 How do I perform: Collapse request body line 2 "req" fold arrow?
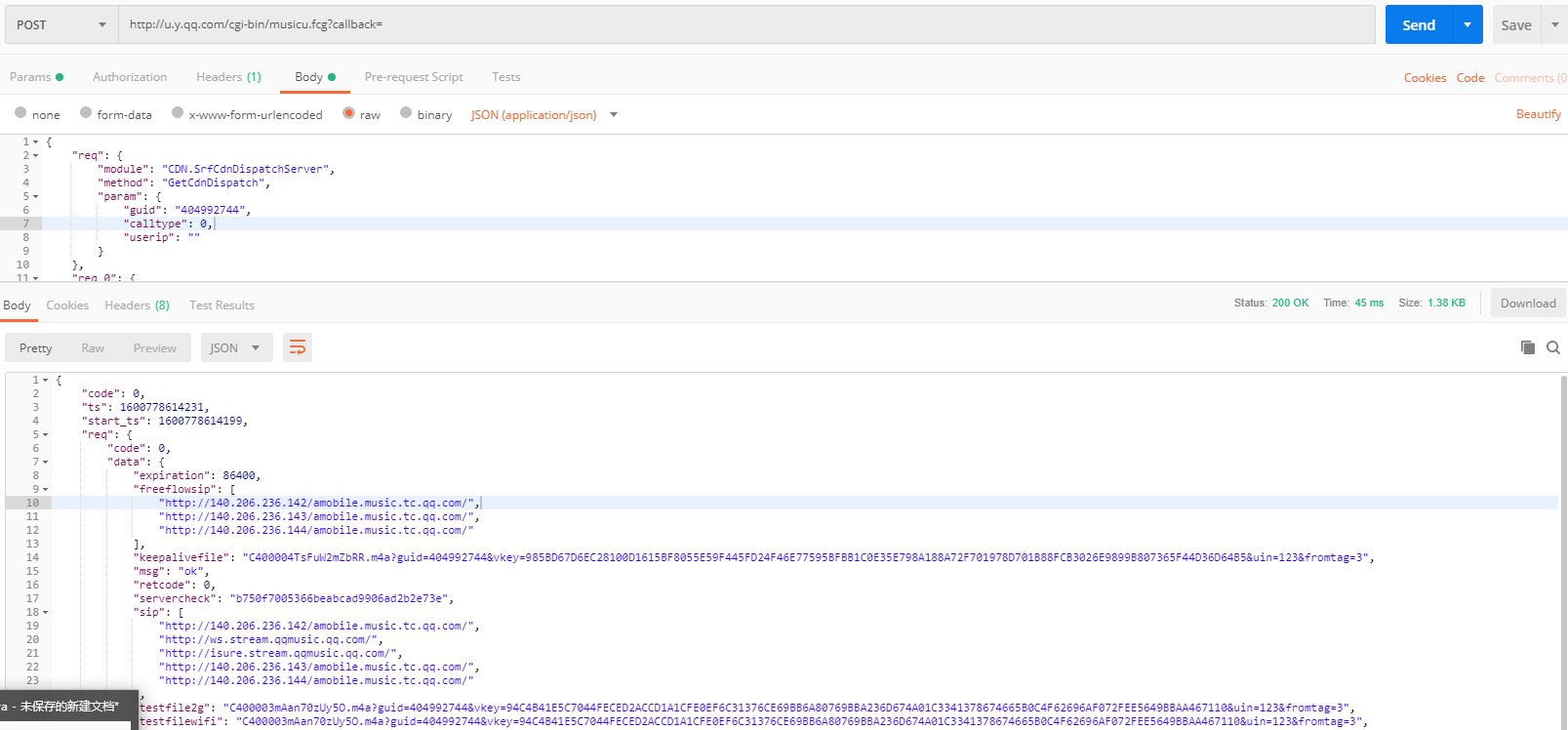click(36, 155)
